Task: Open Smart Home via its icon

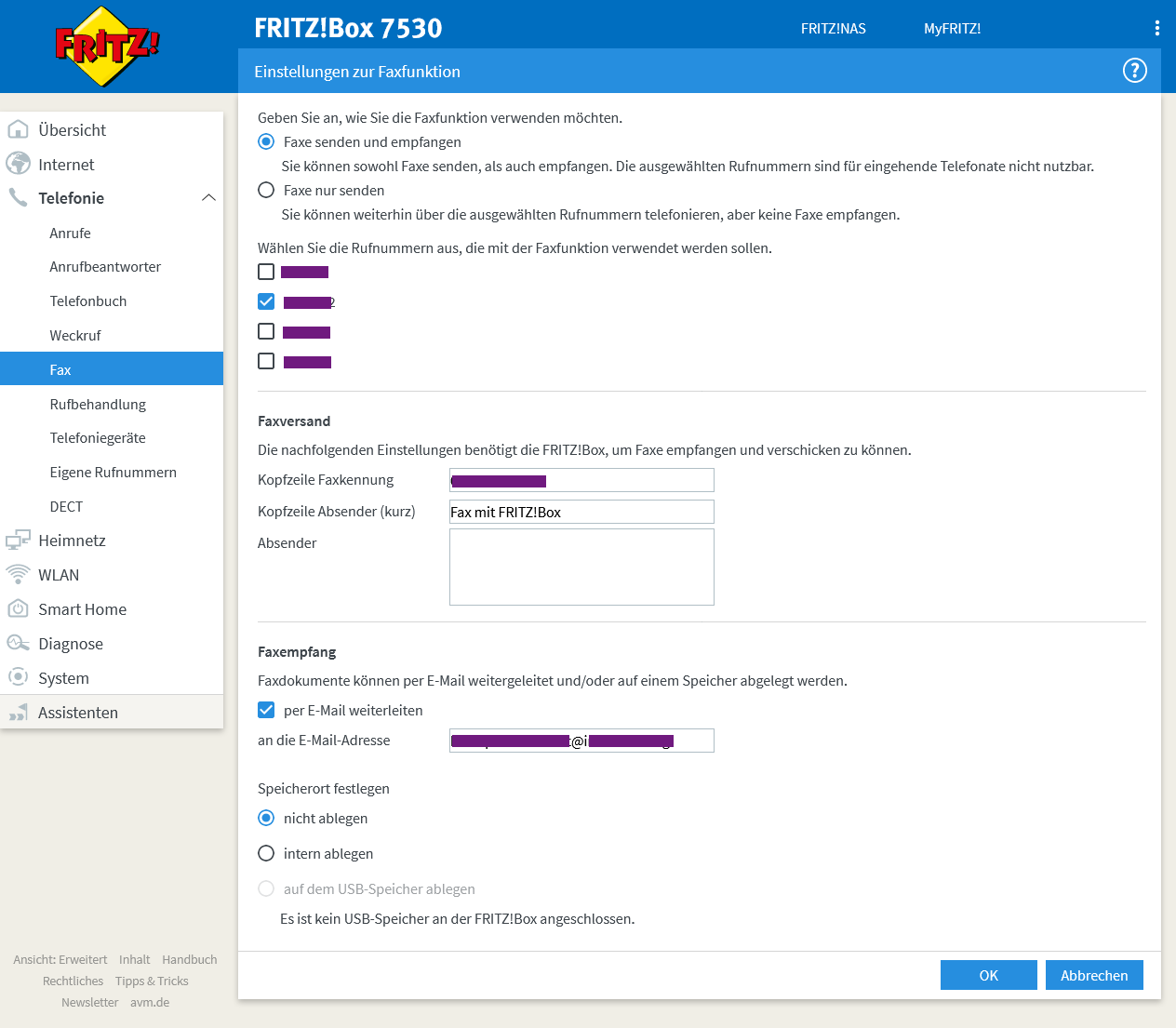Action: pos(19,608)
